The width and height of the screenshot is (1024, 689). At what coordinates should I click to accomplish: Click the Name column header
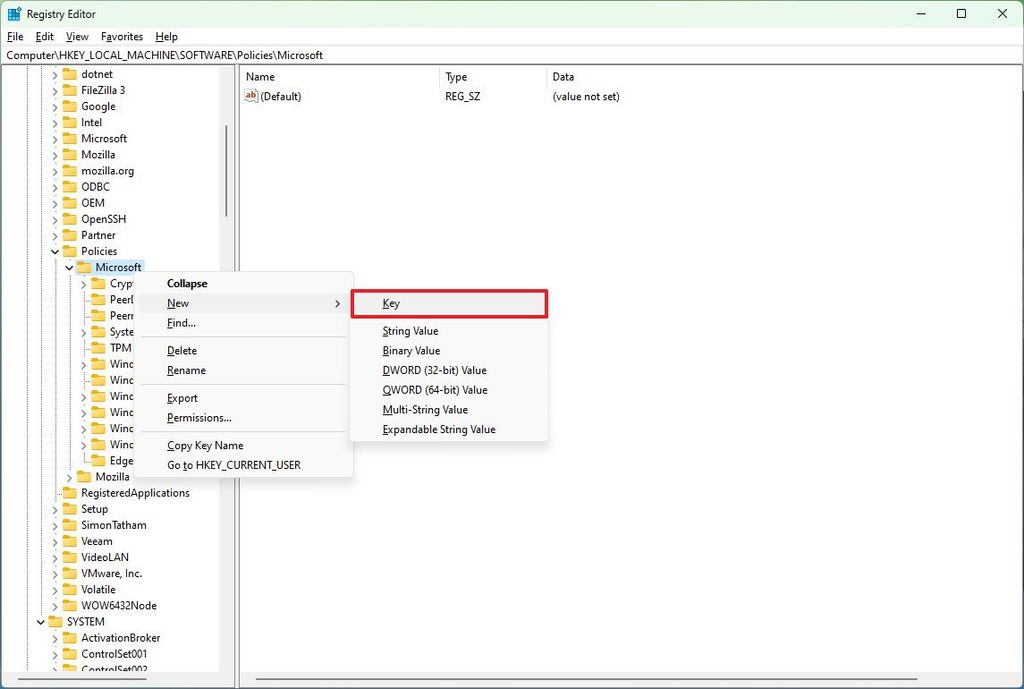(342, 76)
